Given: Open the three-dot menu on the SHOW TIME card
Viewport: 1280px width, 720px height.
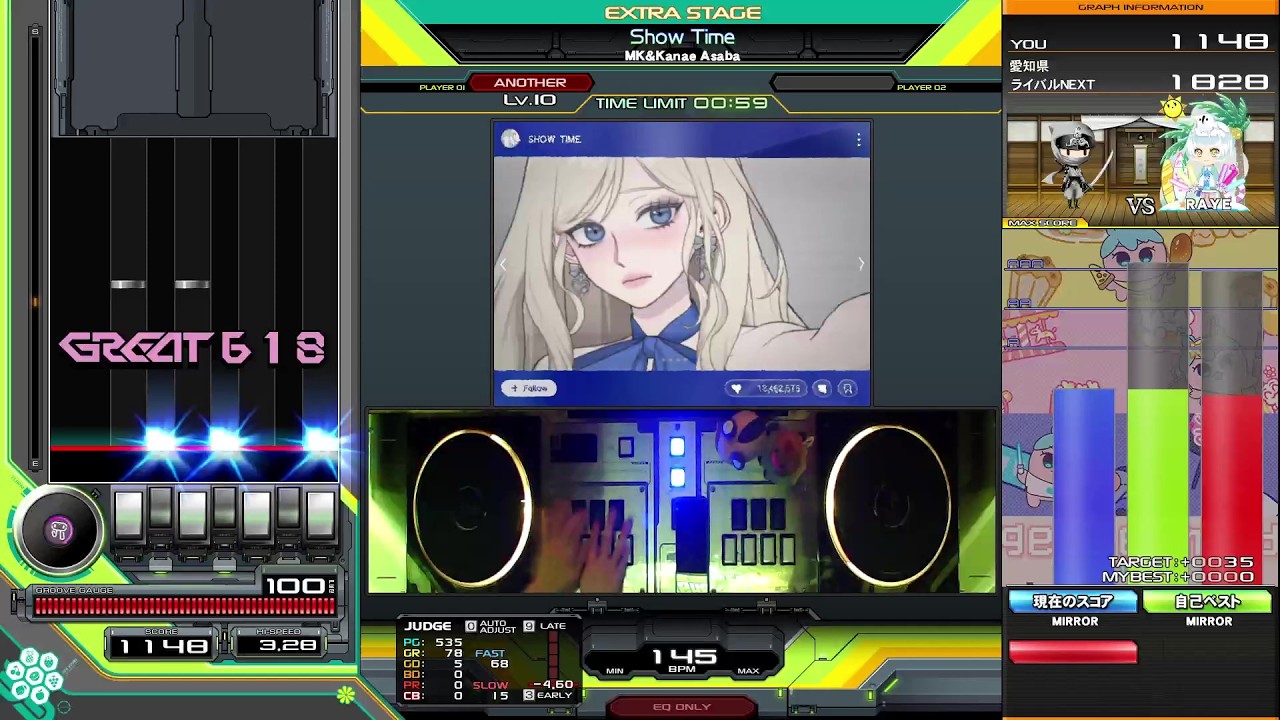Looking at the screenshot, I should click(x=858, y=139).
